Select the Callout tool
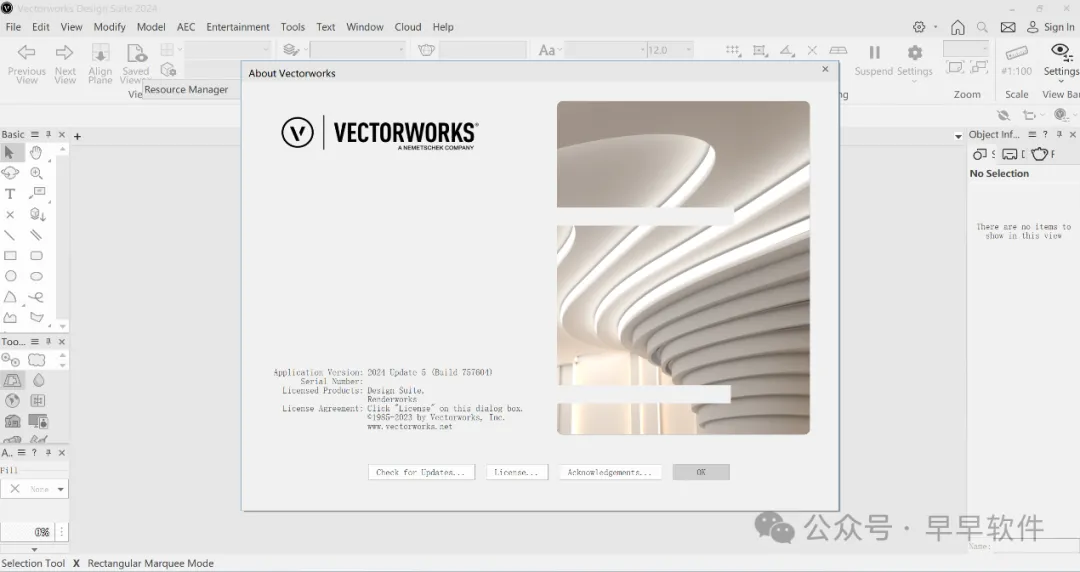 coord(37,194)
